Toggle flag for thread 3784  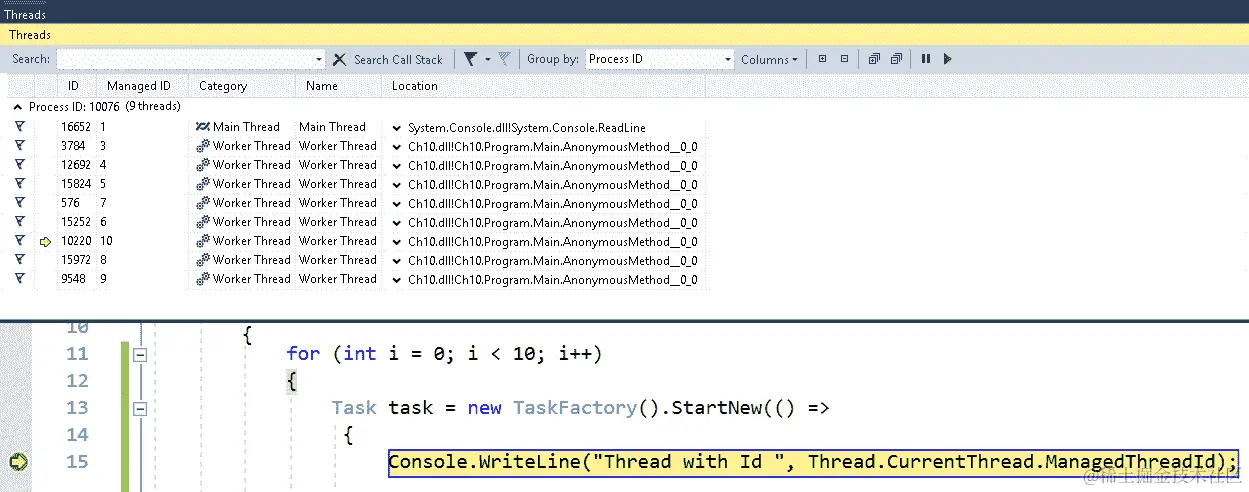tap(19, 146)
